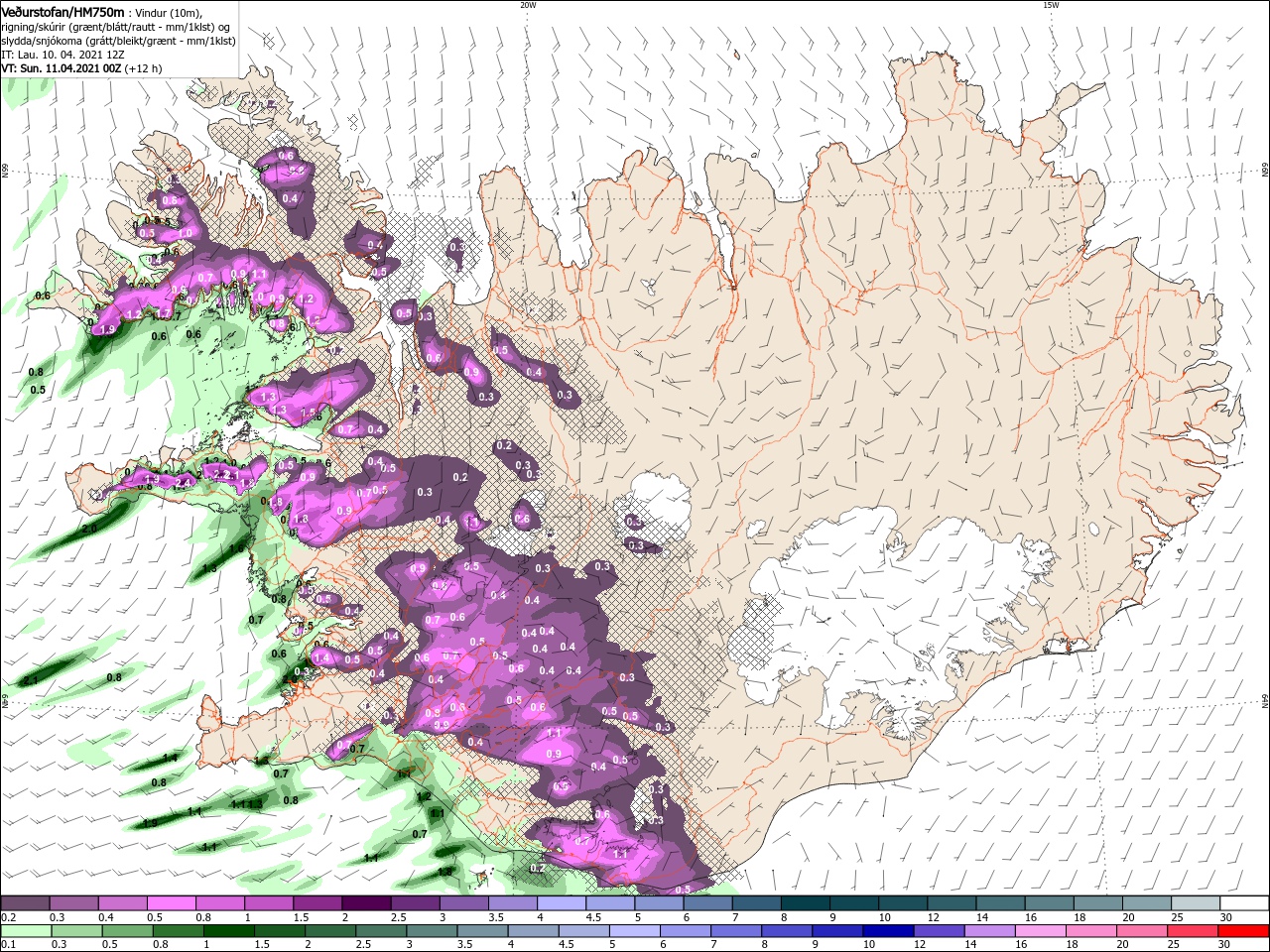The width and height of the screenshot is (1270, 952).
Task: Click the 'IT: Lau. 10. 04. 2021 12Z' line
Action: pyautogui.click(x=64, y=55)
